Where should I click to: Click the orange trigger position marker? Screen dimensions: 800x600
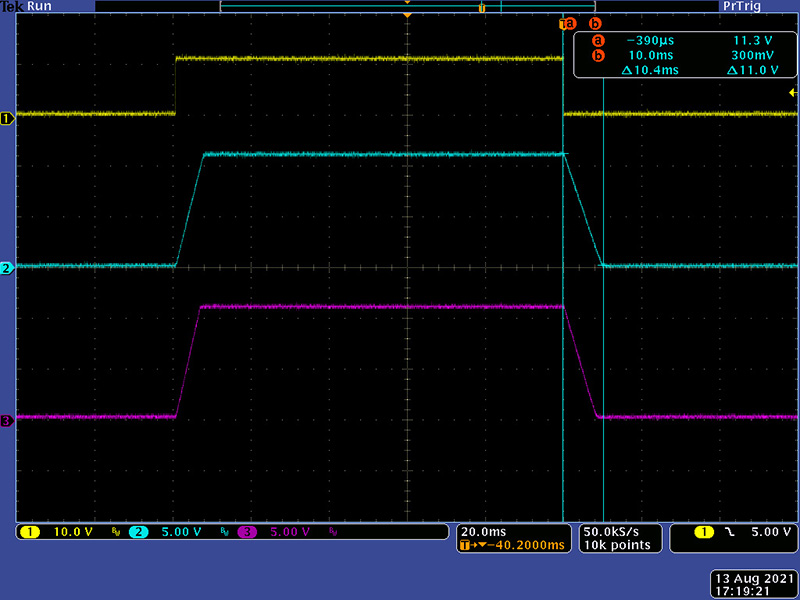coord(406,17)
